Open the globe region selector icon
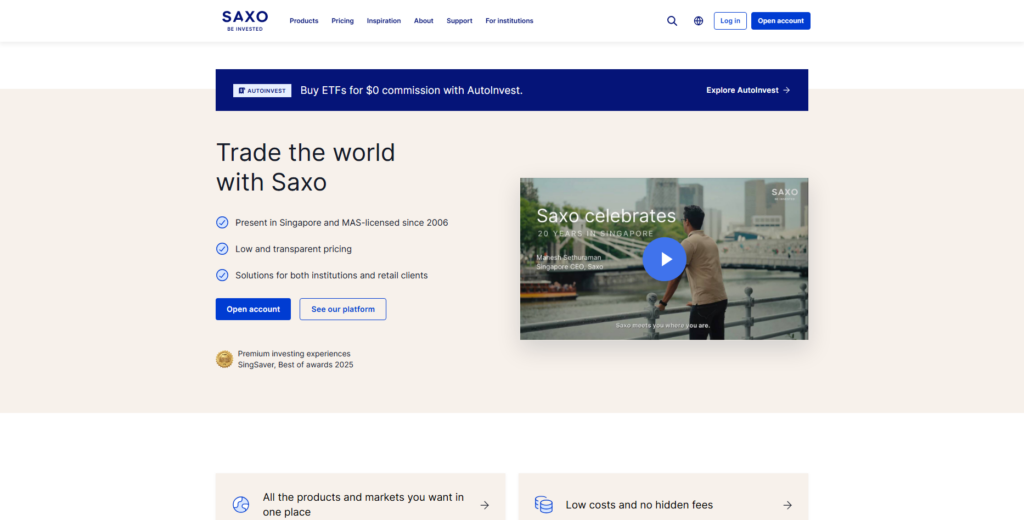The height and width of the screenshot is (520, 1024). pyautogui.click(x=699, y=21)
